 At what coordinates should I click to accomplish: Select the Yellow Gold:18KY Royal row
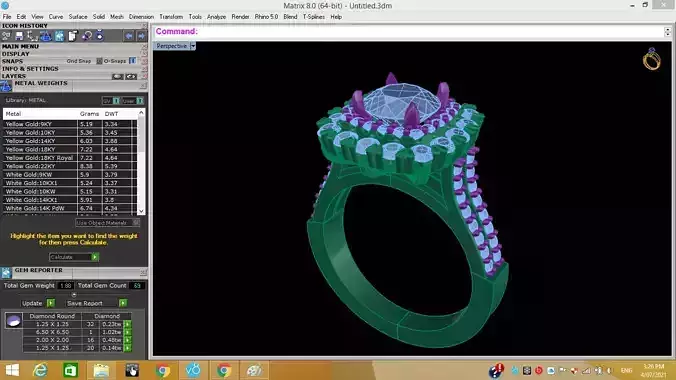pyautogui.click(x=69, y=158)
